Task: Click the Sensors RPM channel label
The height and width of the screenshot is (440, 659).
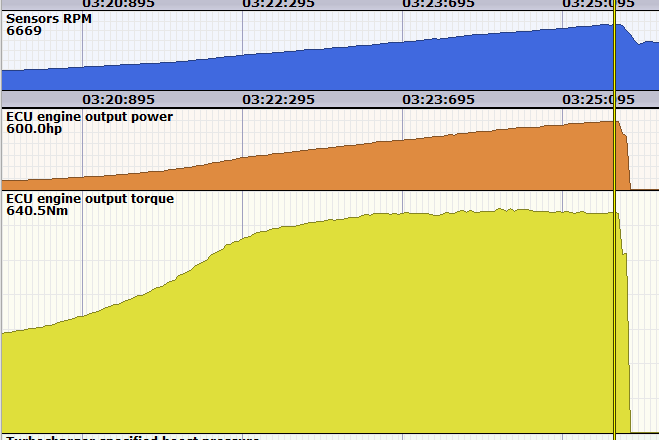Action: 46,18
